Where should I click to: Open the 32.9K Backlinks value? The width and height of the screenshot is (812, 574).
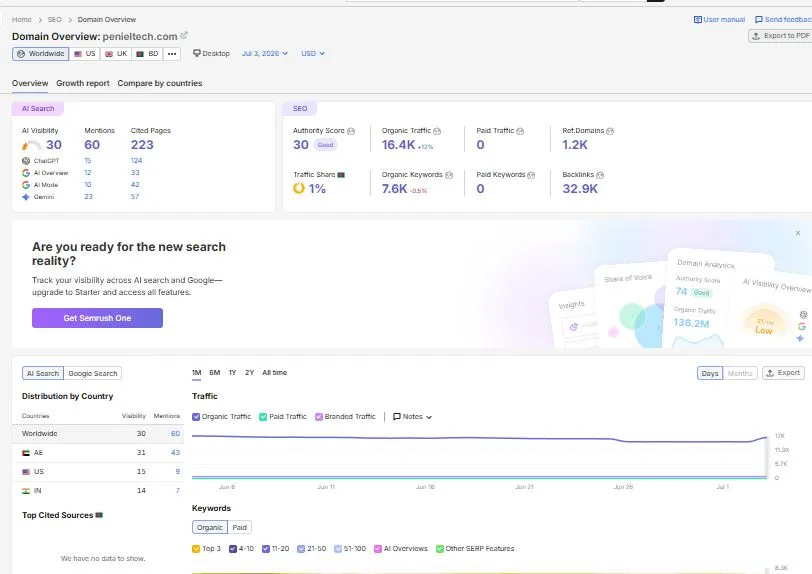pyautogui.click(x=580, y=189)
